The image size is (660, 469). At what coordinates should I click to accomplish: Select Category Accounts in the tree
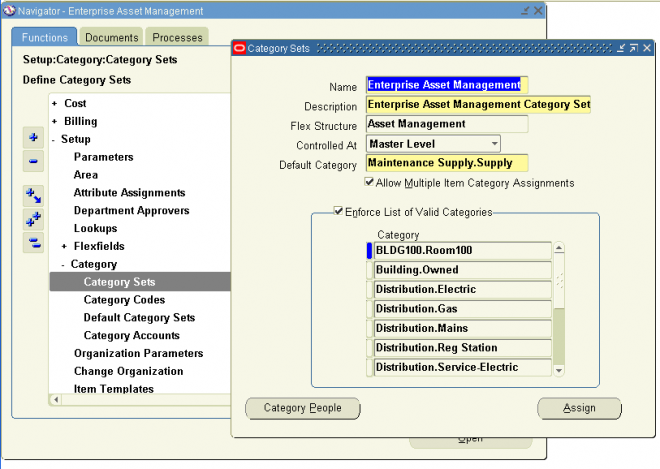pos(132,336)
